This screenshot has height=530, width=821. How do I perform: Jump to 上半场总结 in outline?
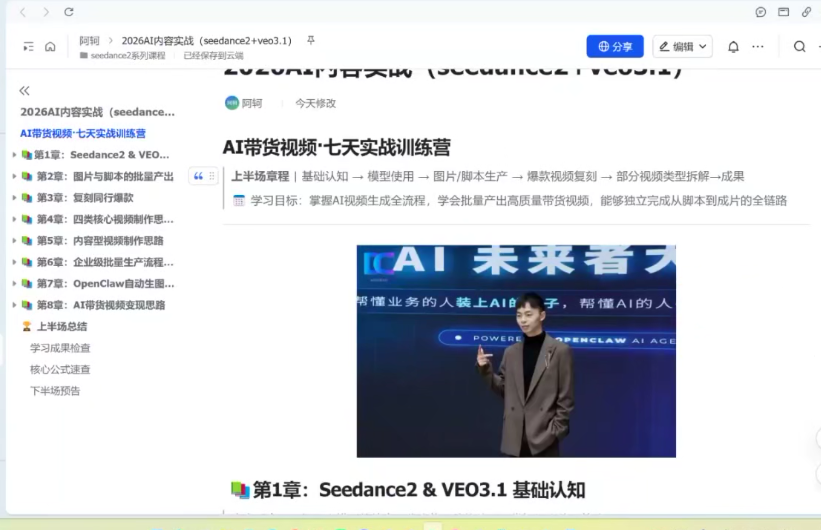(62, 326)
